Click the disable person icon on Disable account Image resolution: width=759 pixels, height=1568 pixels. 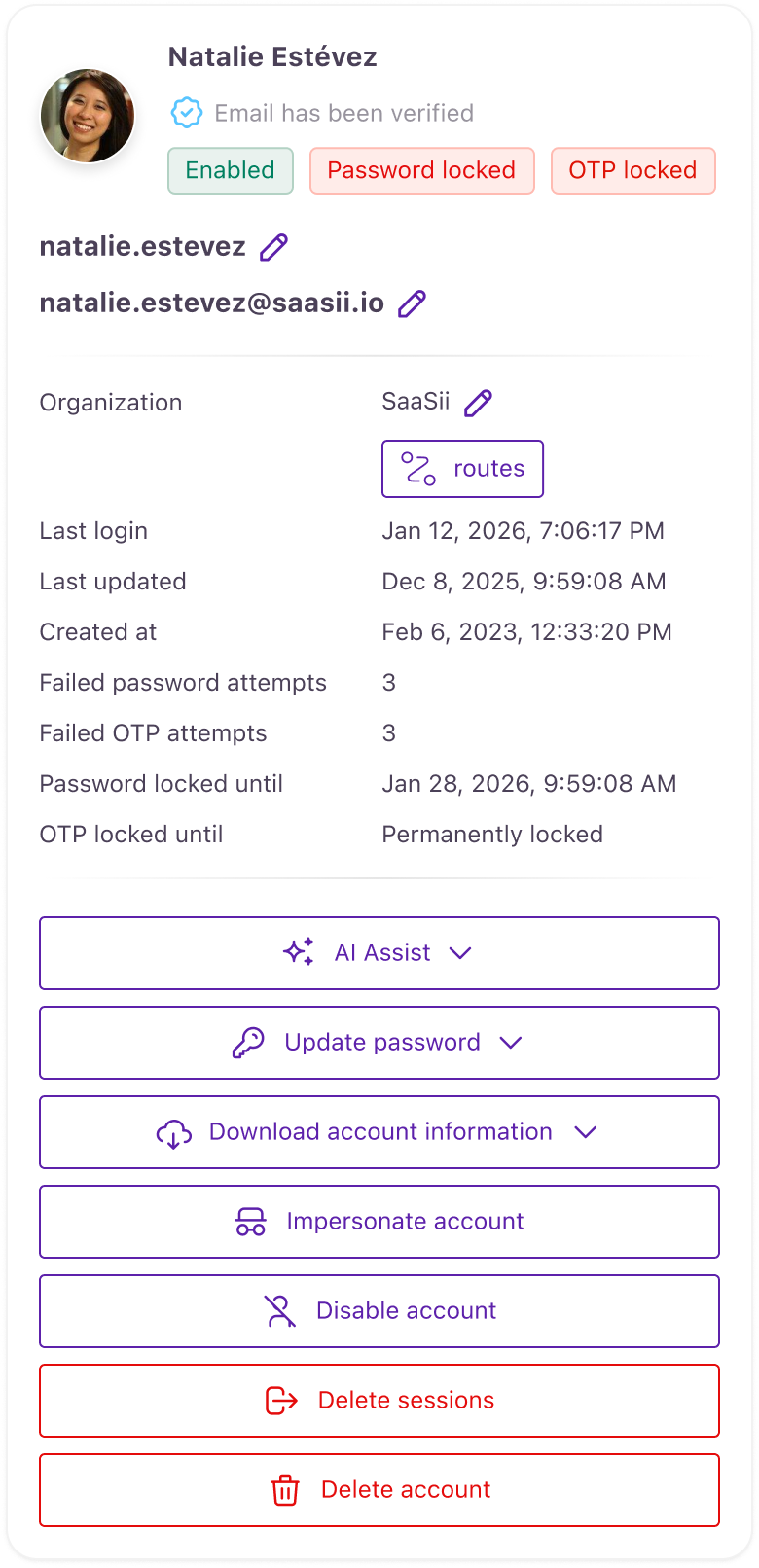(x=281, y=1310)
